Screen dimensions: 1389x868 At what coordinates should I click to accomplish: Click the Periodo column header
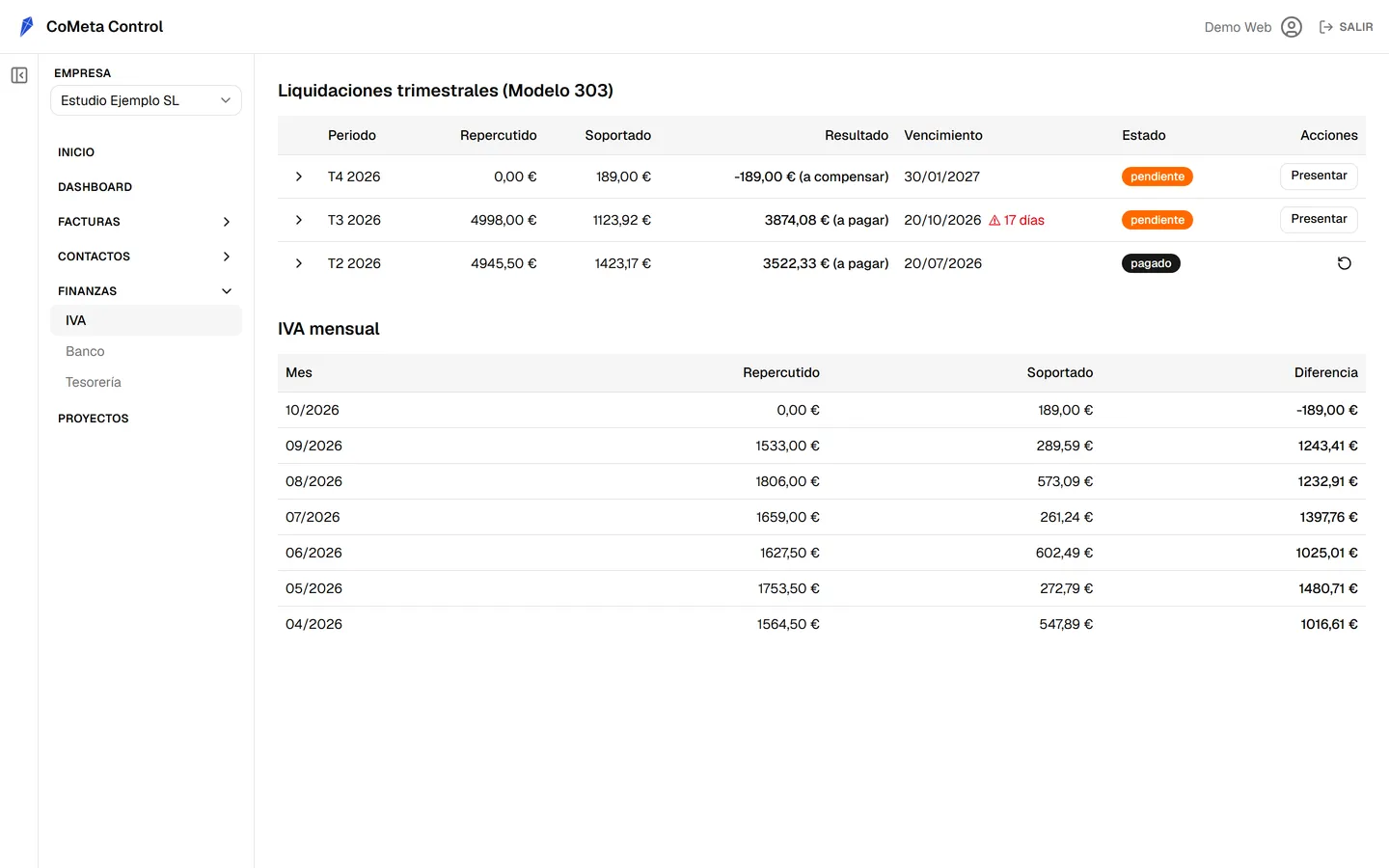coord(352,135)
